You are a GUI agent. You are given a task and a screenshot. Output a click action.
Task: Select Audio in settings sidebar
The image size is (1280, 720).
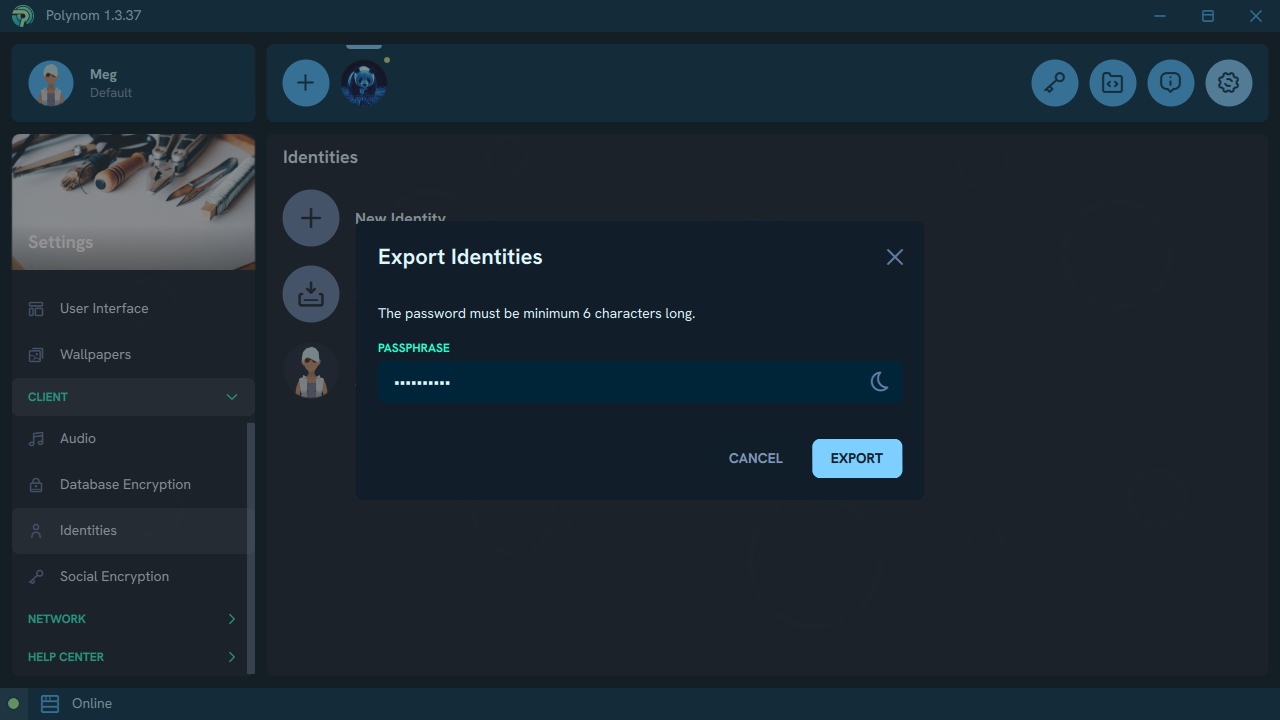tap(78, 439)
